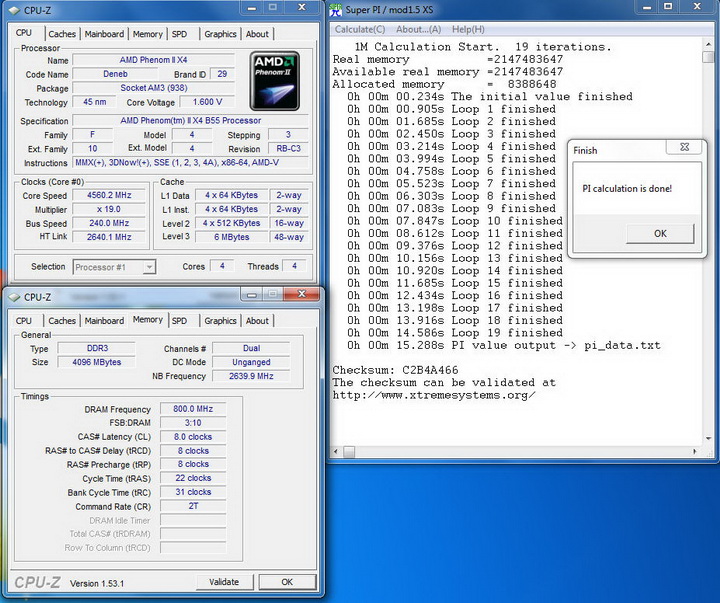This screenshot has height=603, width=720.
Task: Click the FSB:DRAM value 3:10
Action: (x=193, y=423)
